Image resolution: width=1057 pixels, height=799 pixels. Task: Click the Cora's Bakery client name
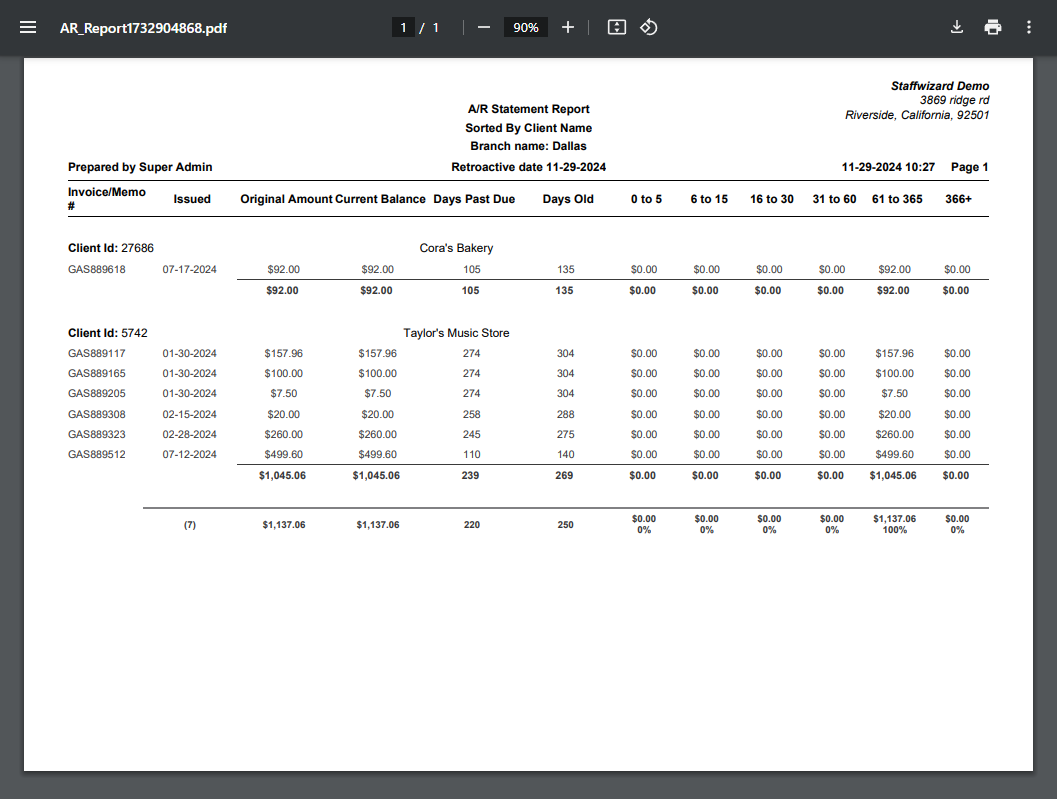coord(456,248)
